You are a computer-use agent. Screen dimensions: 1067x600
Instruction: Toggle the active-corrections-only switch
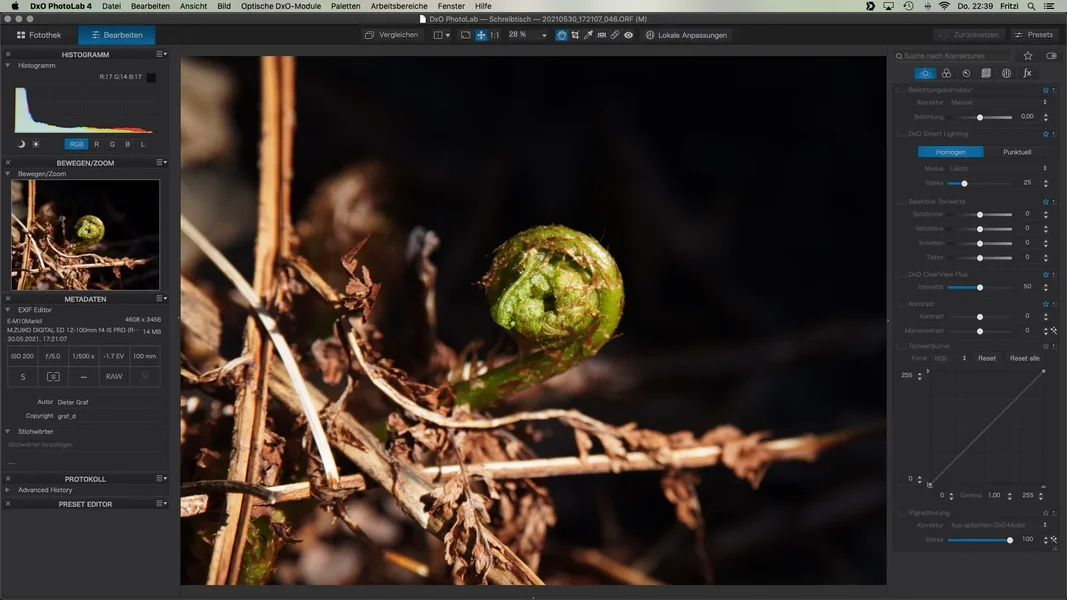pyautogui.click(x=1051, y=56)
